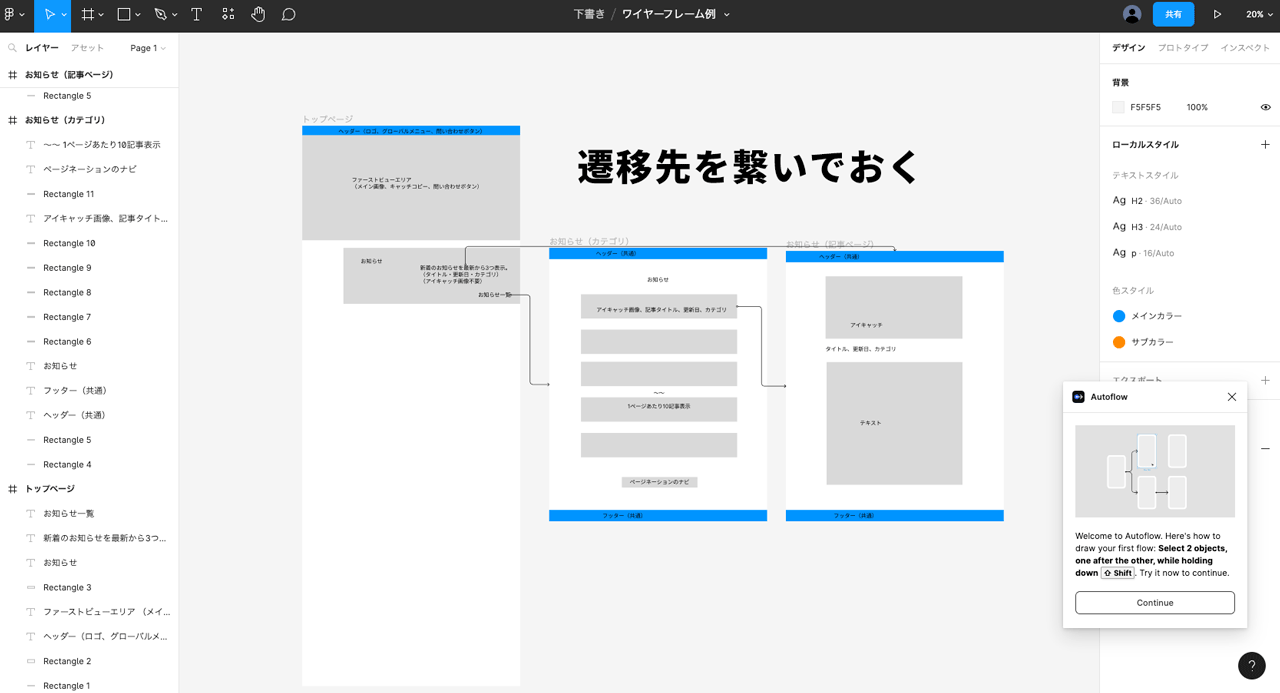The height and width of the screenshot is (693, 1280).
Task: Open the Resources components tool
Action: [x=228, y=15]
